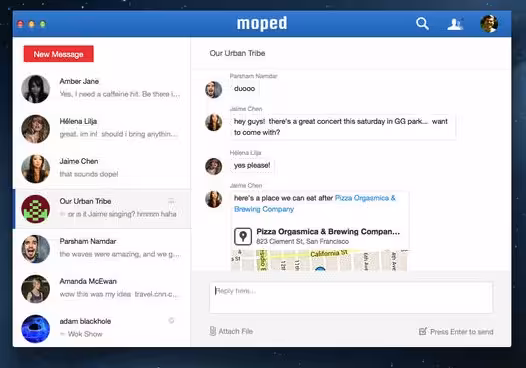Image resolution: width=526 pixels, height=368 pixels.
Task: Click the concert in GG park message
Action: tap(343, 127)
